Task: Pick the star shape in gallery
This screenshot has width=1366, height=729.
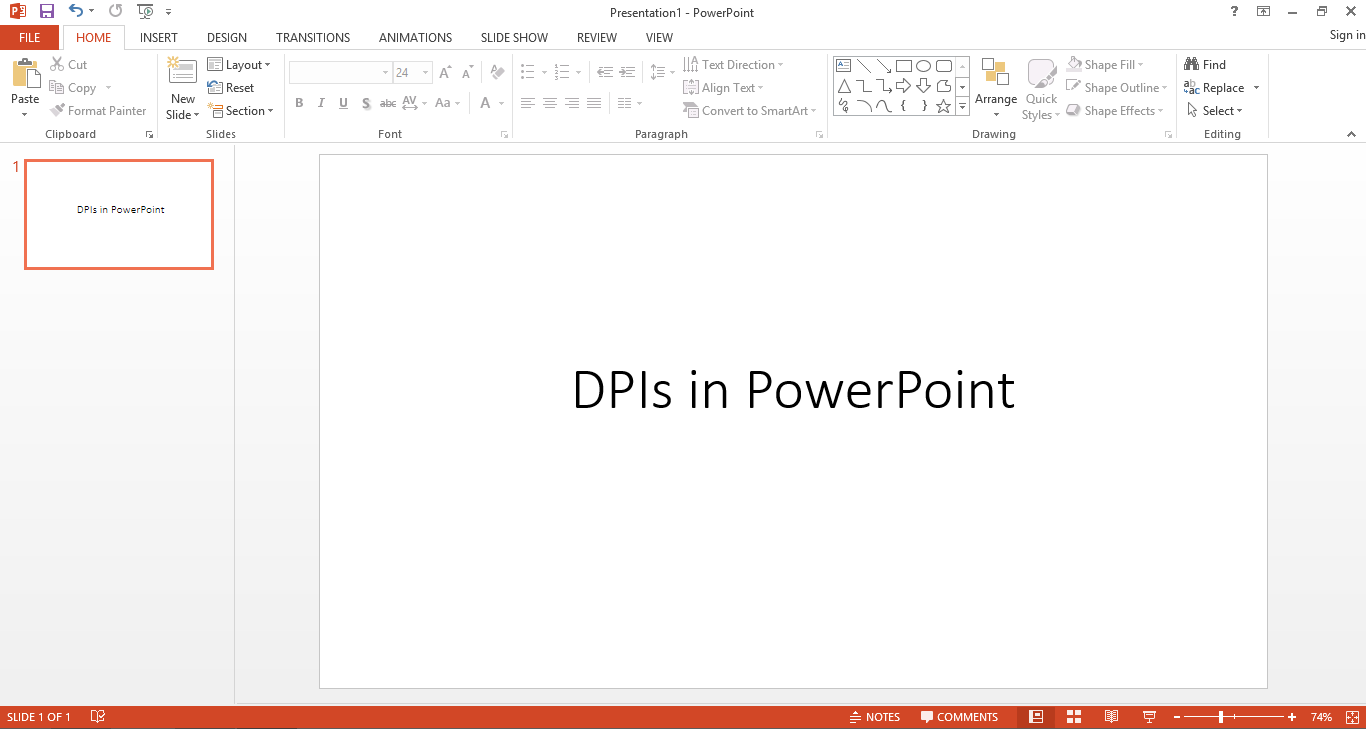Action: pyautogui.click(x=943, y=105)
